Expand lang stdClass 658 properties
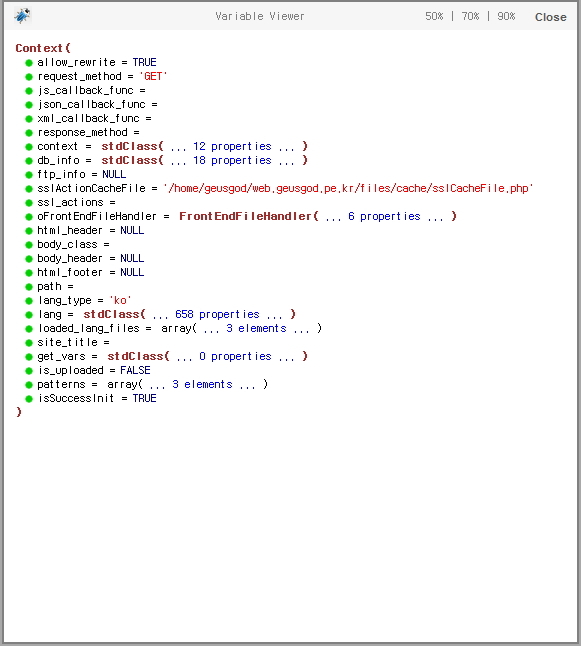The height and width of the screenshot is (646, 581). pyautogui.click(x=190, y=315)
